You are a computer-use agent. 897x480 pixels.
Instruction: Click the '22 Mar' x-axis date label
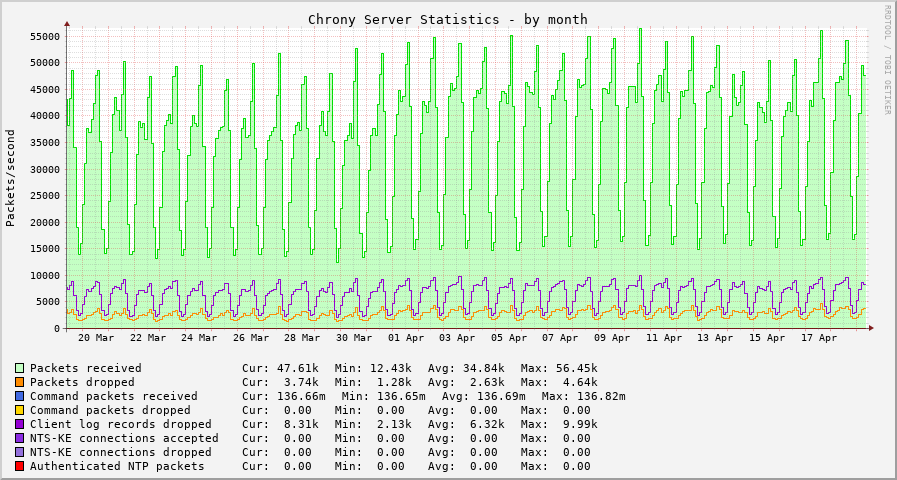pyautogui.click(x=148, y=338)
